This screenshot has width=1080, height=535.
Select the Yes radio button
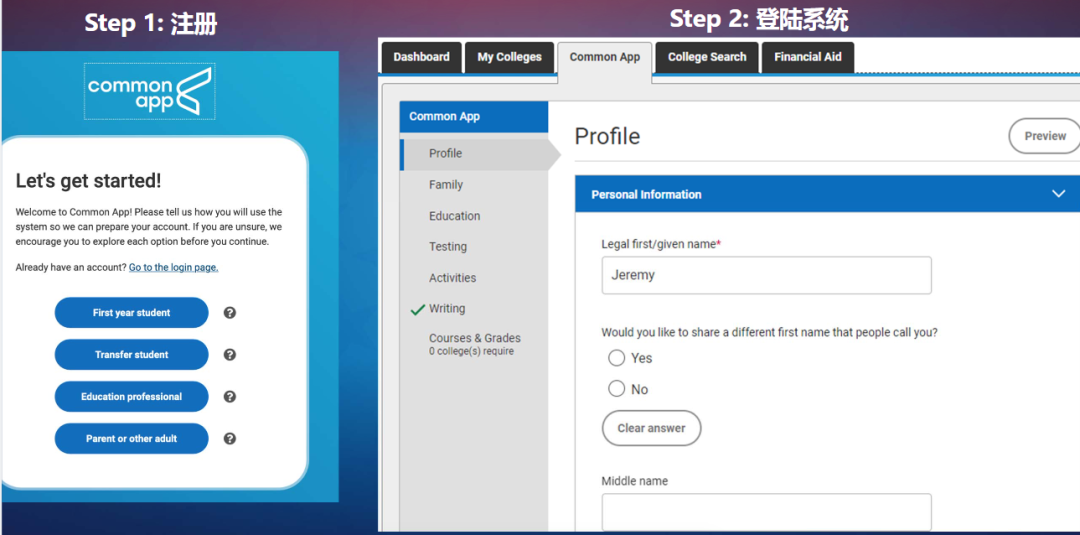click(x=617, y=358)
